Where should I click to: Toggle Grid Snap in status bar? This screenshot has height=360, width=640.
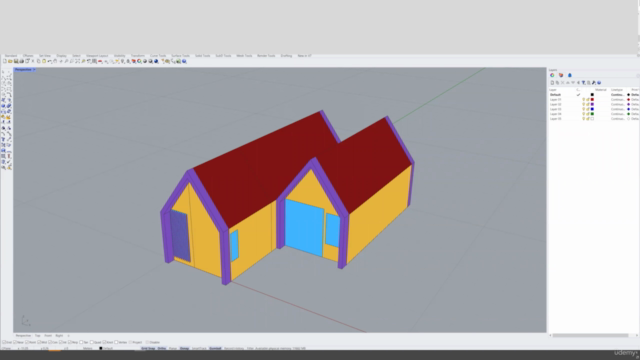point(148,348)
